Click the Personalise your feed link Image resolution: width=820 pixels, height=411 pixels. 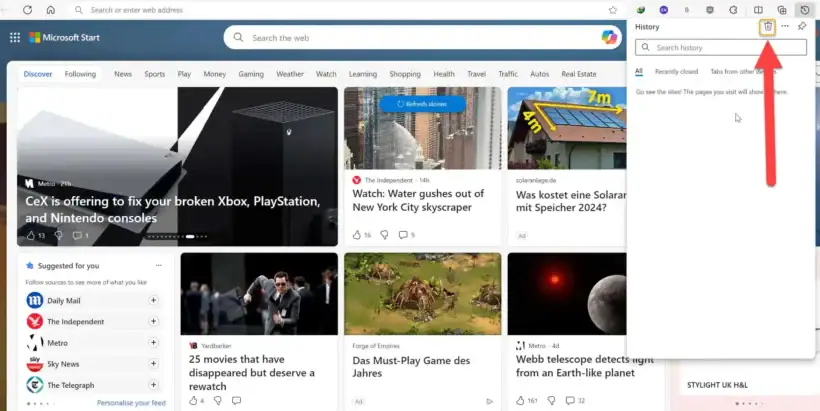coord(131,403)
